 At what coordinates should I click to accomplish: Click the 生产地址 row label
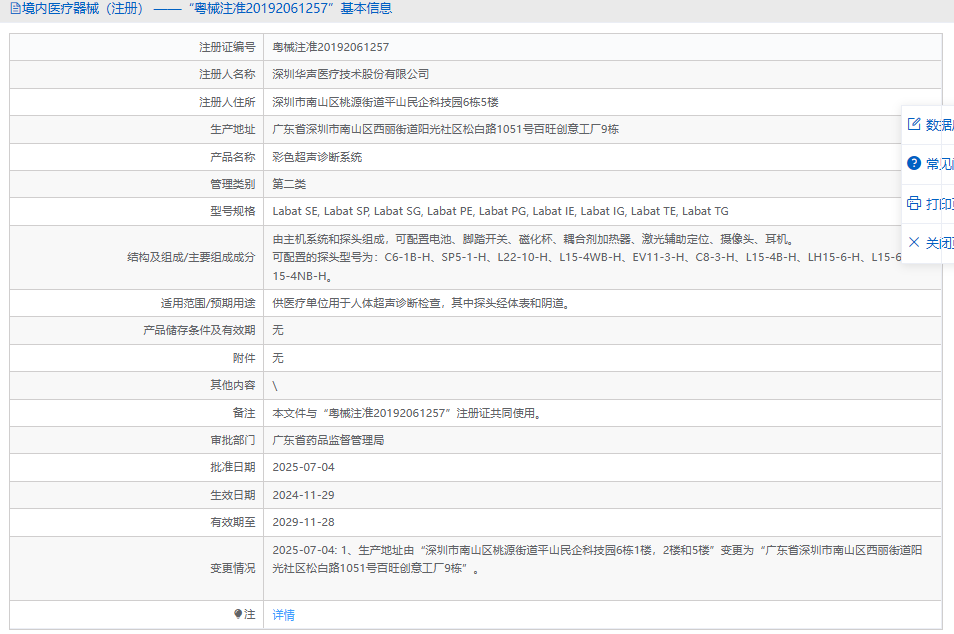point(233,129)
